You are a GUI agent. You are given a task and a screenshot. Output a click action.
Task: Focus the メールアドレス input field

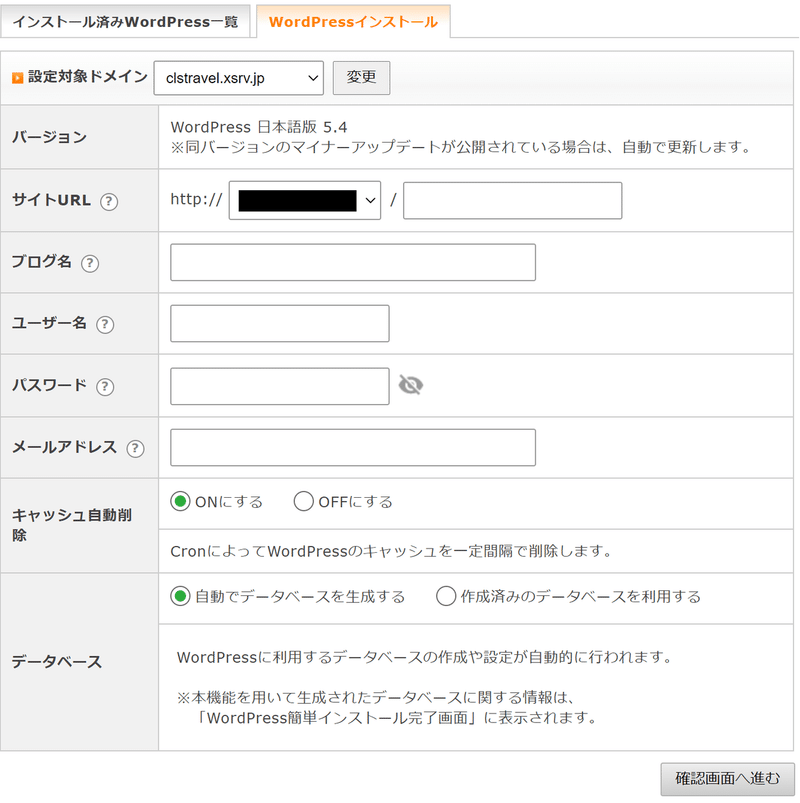click(x=353, y=448)
